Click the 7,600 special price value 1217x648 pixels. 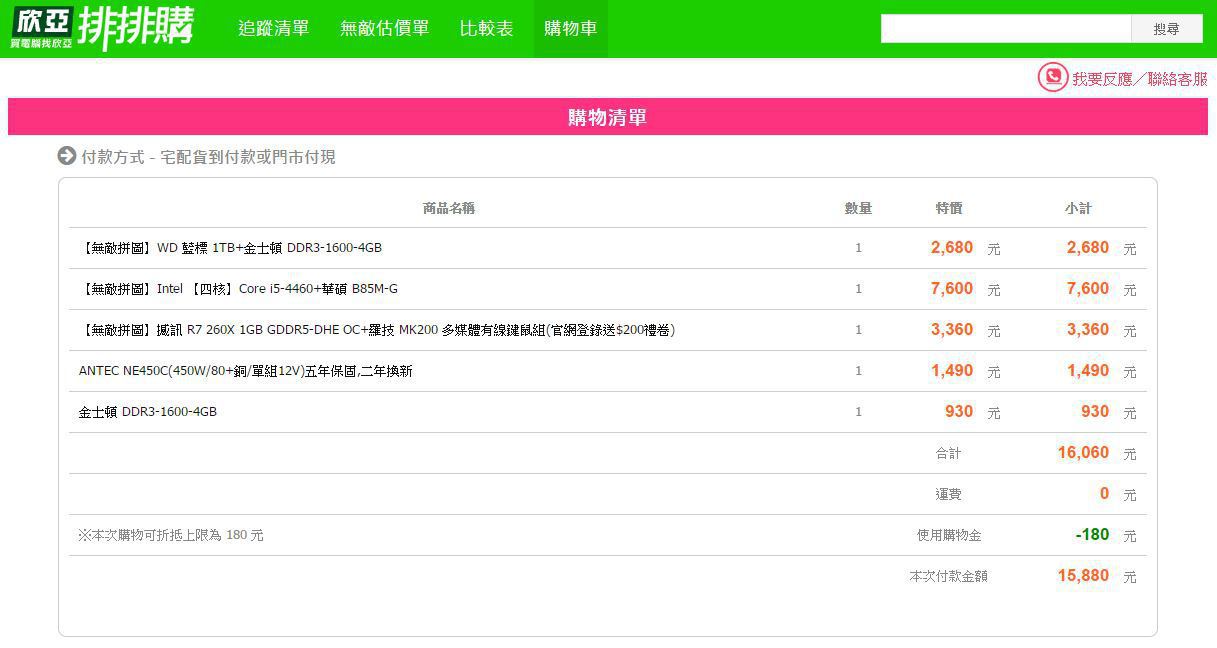(952, 289)
